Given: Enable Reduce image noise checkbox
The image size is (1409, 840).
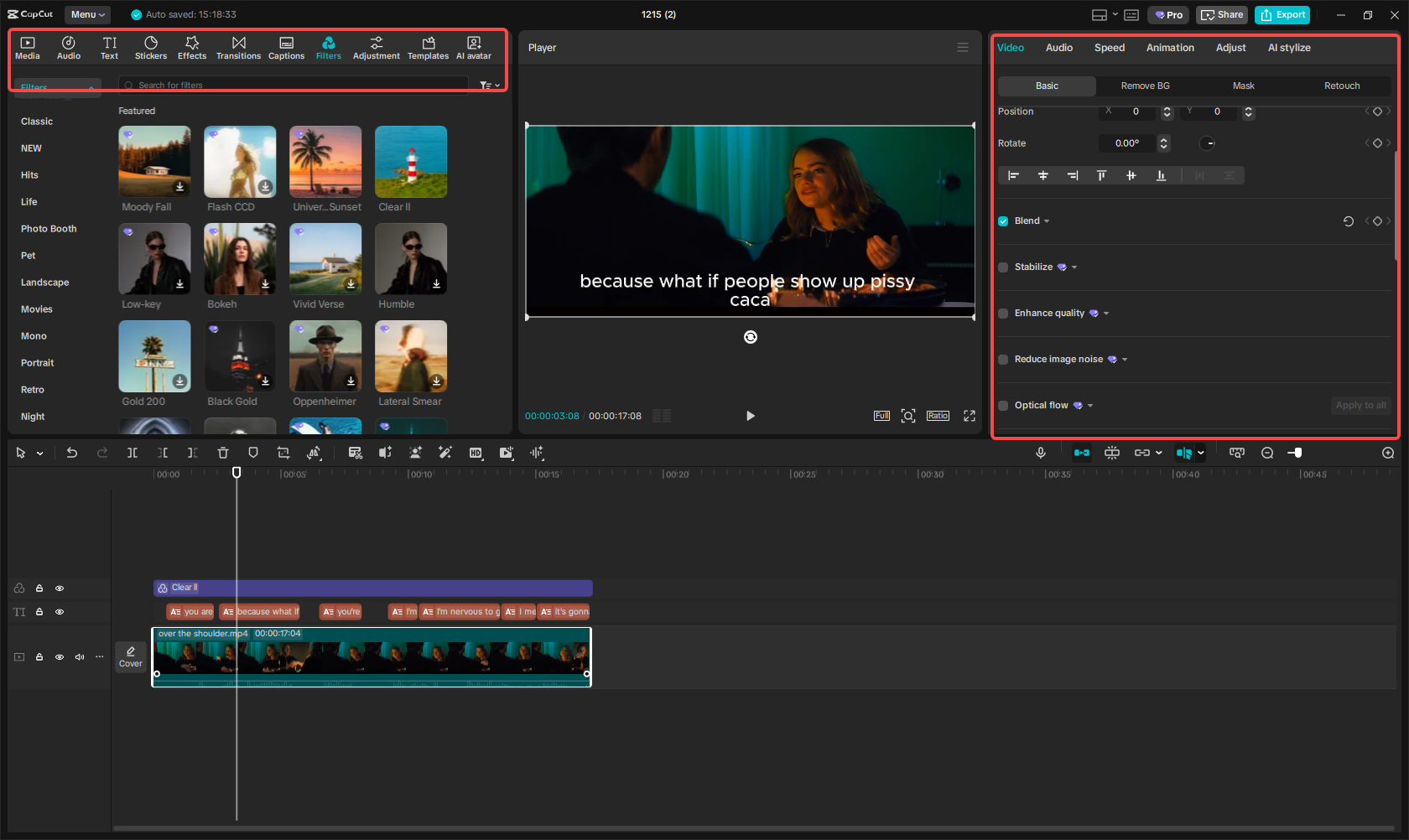Looking at the screenshot, I should [x=1003, y=360].
